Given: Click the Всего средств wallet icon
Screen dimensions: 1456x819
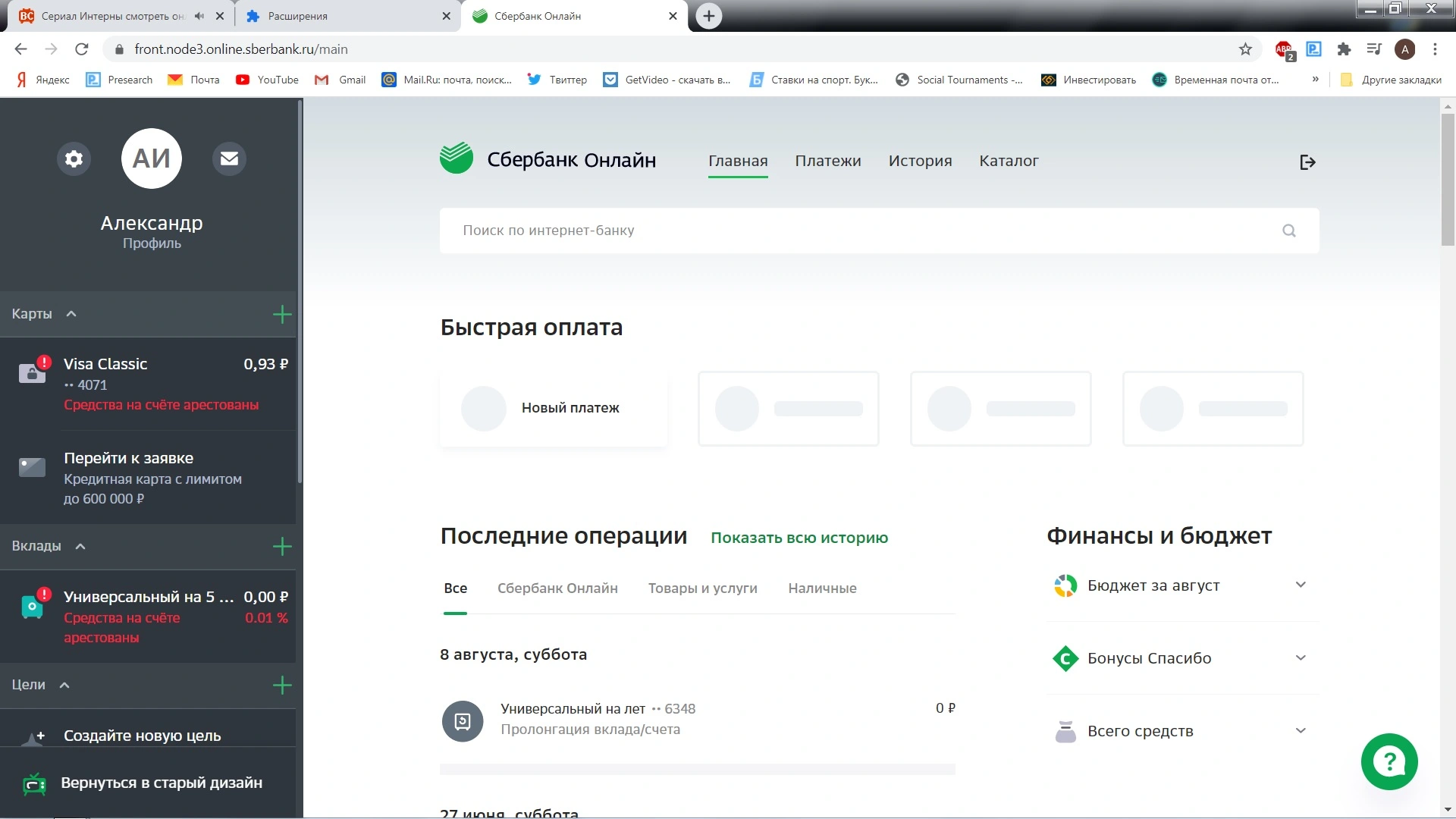Looking at the screenshot, I should [1065, 731].
